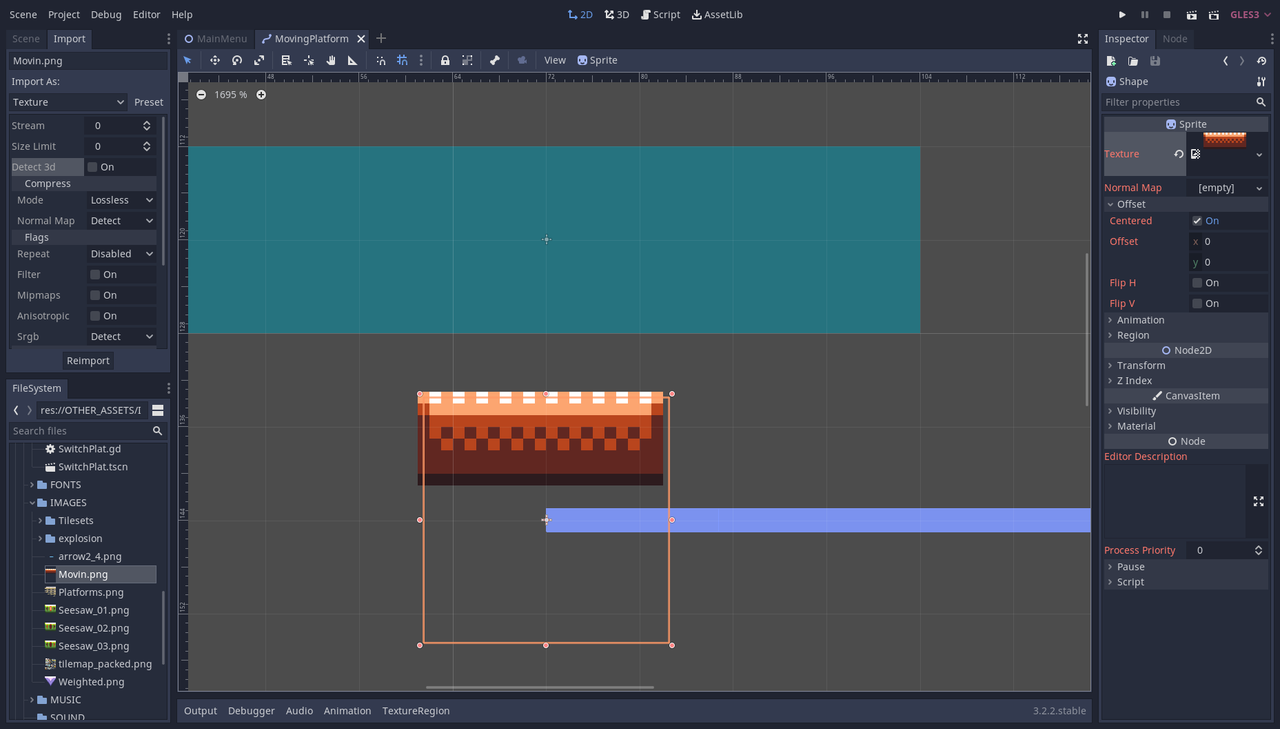
Task: Select Seesaw_01.png in FileSystem
Action: pyautogui.click(x=93, y=610)
